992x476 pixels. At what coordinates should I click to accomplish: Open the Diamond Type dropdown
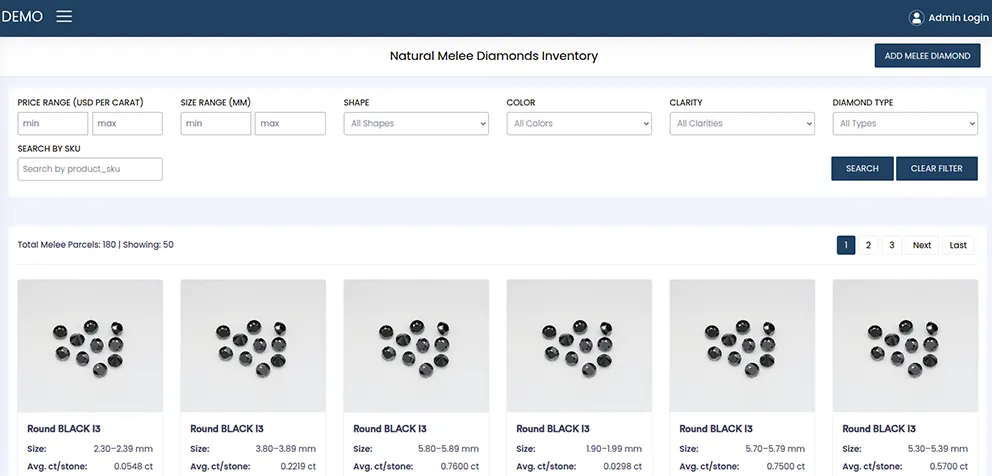pyautogui.click(x=904, y=124)
